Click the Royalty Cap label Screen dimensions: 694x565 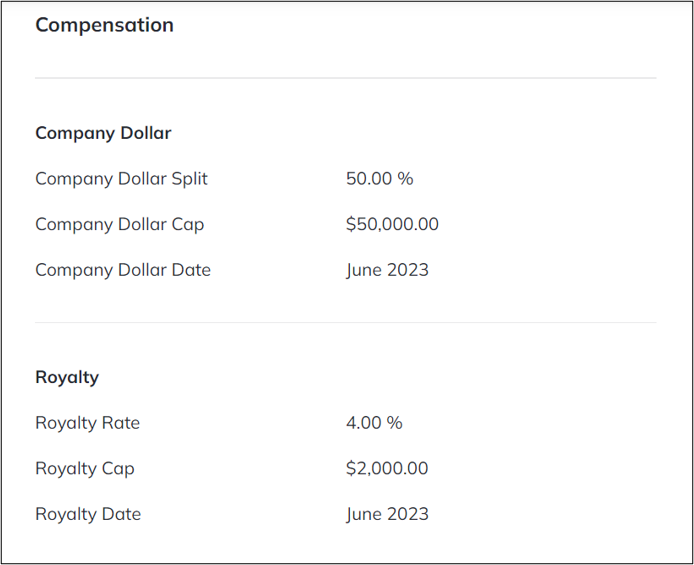[85, 469]
